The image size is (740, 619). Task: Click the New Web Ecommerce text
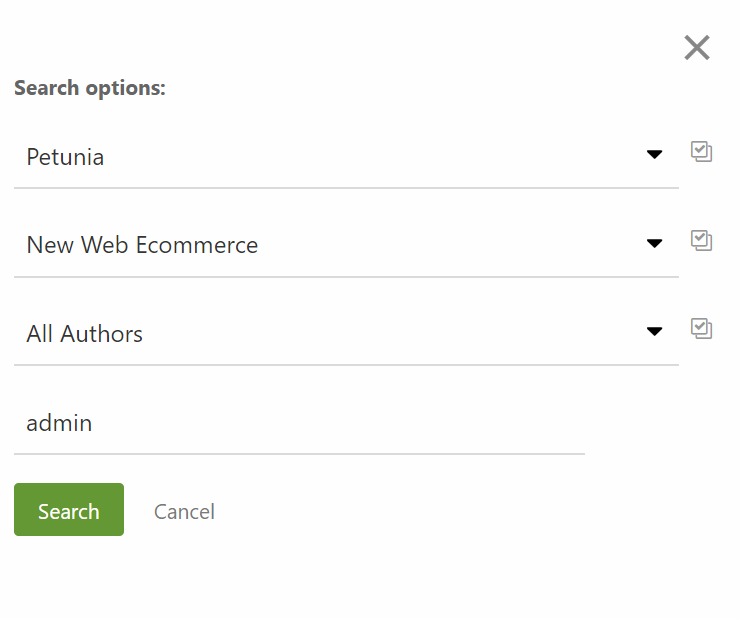coord(142,245)
